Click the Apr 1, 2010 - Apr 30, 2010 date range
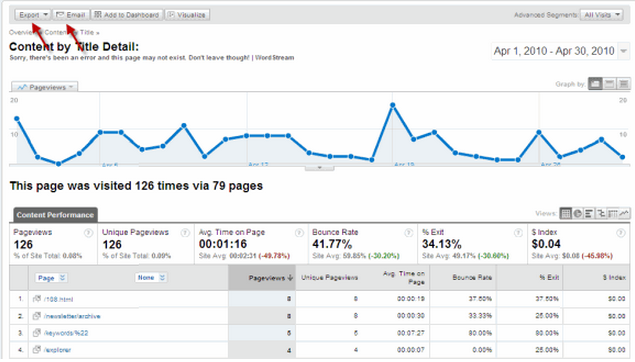This screenshot has height=362, width=635. click(x=554, y=51)
